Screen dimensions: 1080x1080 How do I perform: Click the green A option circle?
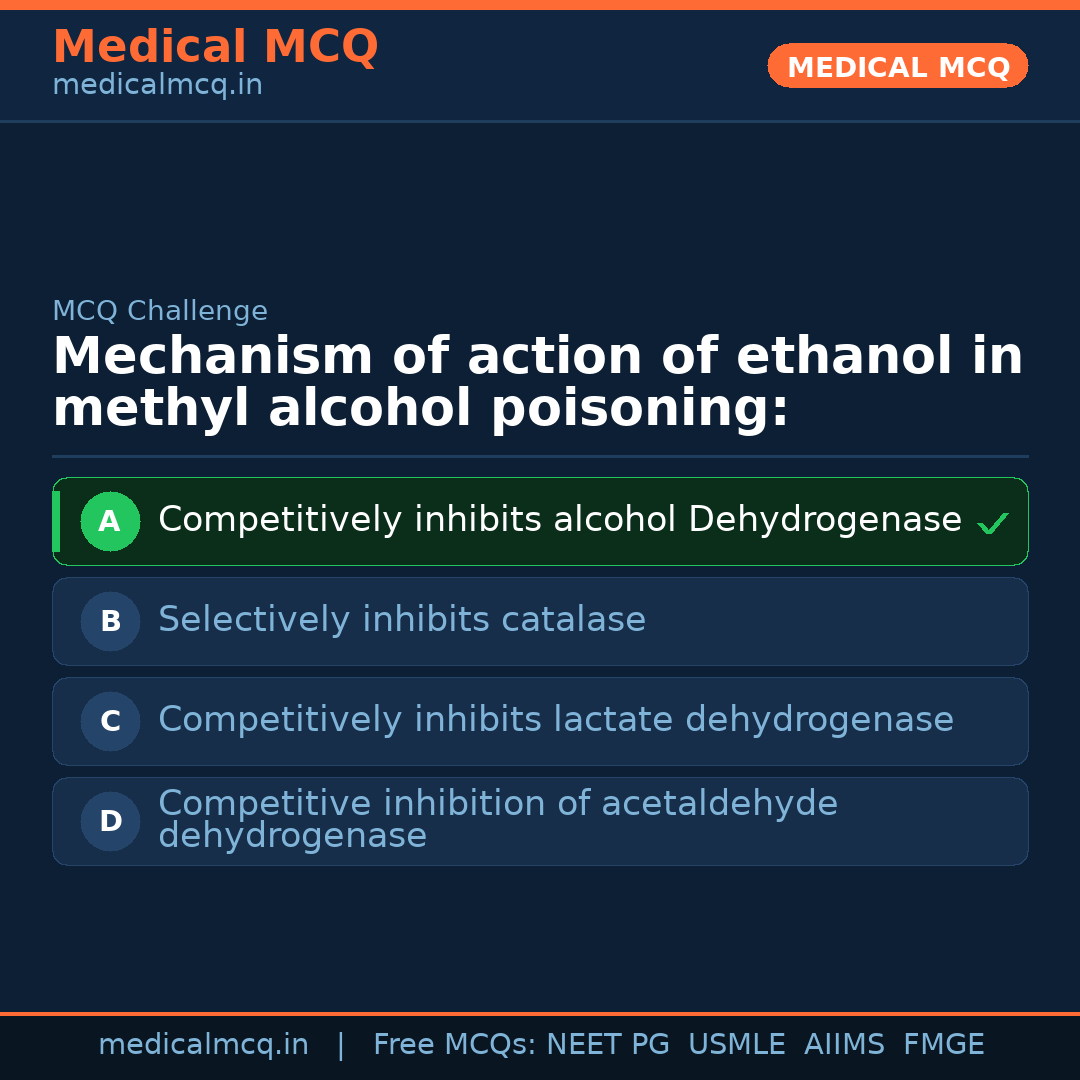click(x=110, y=521)
